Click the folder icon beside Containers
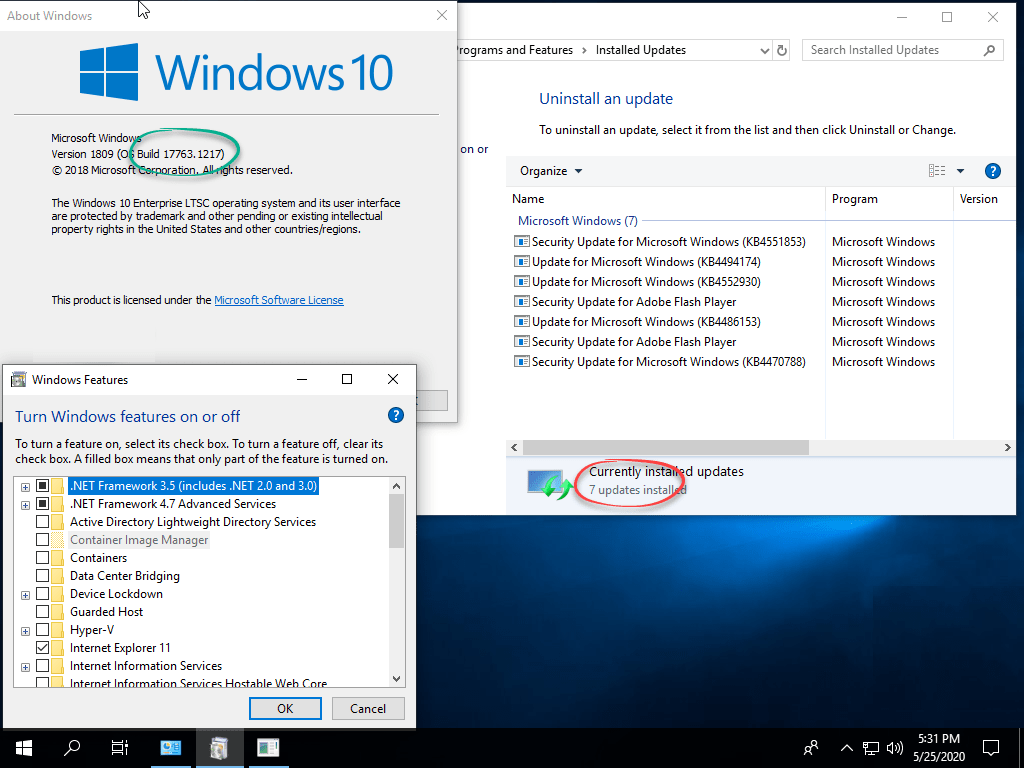1024x768 pixels. coord(57,558)
